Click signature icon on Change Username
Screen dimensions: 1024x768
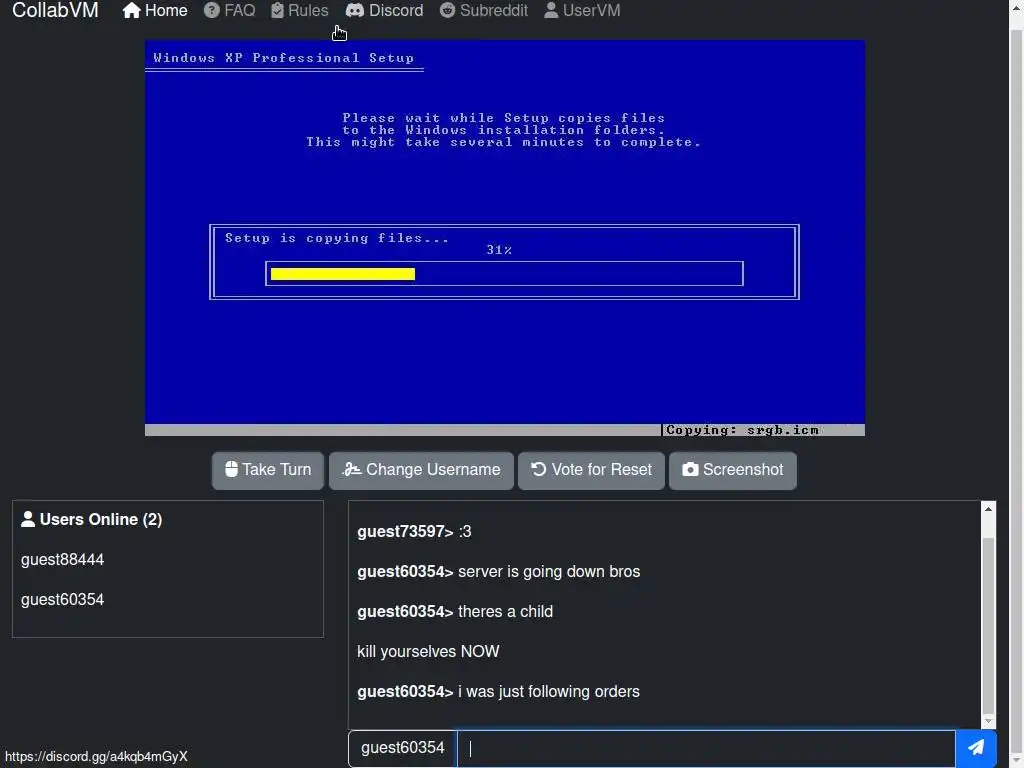pos(351,469)
